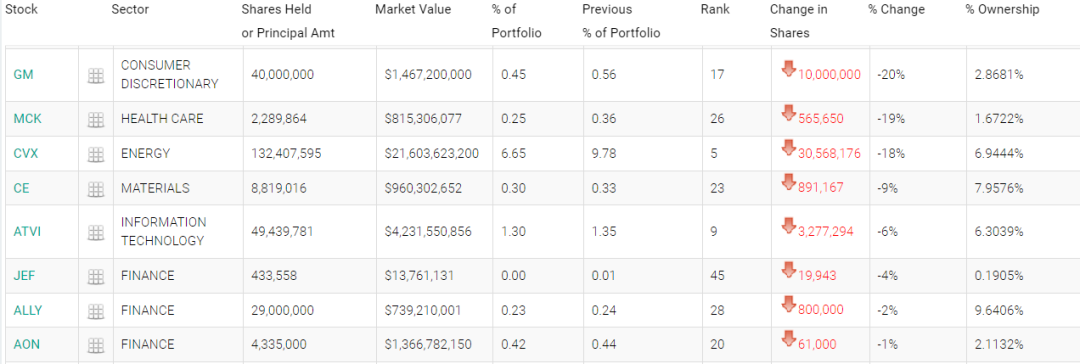
Task: Open the ALLY ticker link
Action: 28,310
